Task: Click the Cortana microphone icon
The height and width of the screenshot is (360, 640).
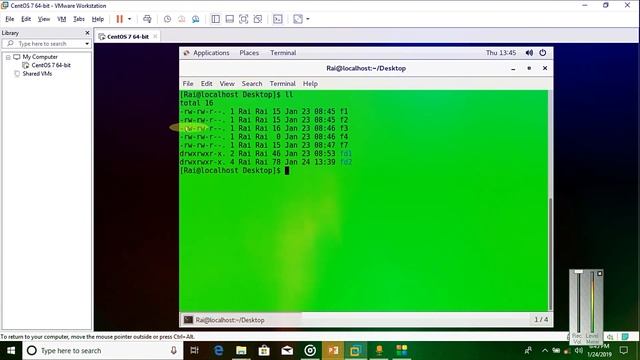Action: pyautogui.click(x=173, y=351)
